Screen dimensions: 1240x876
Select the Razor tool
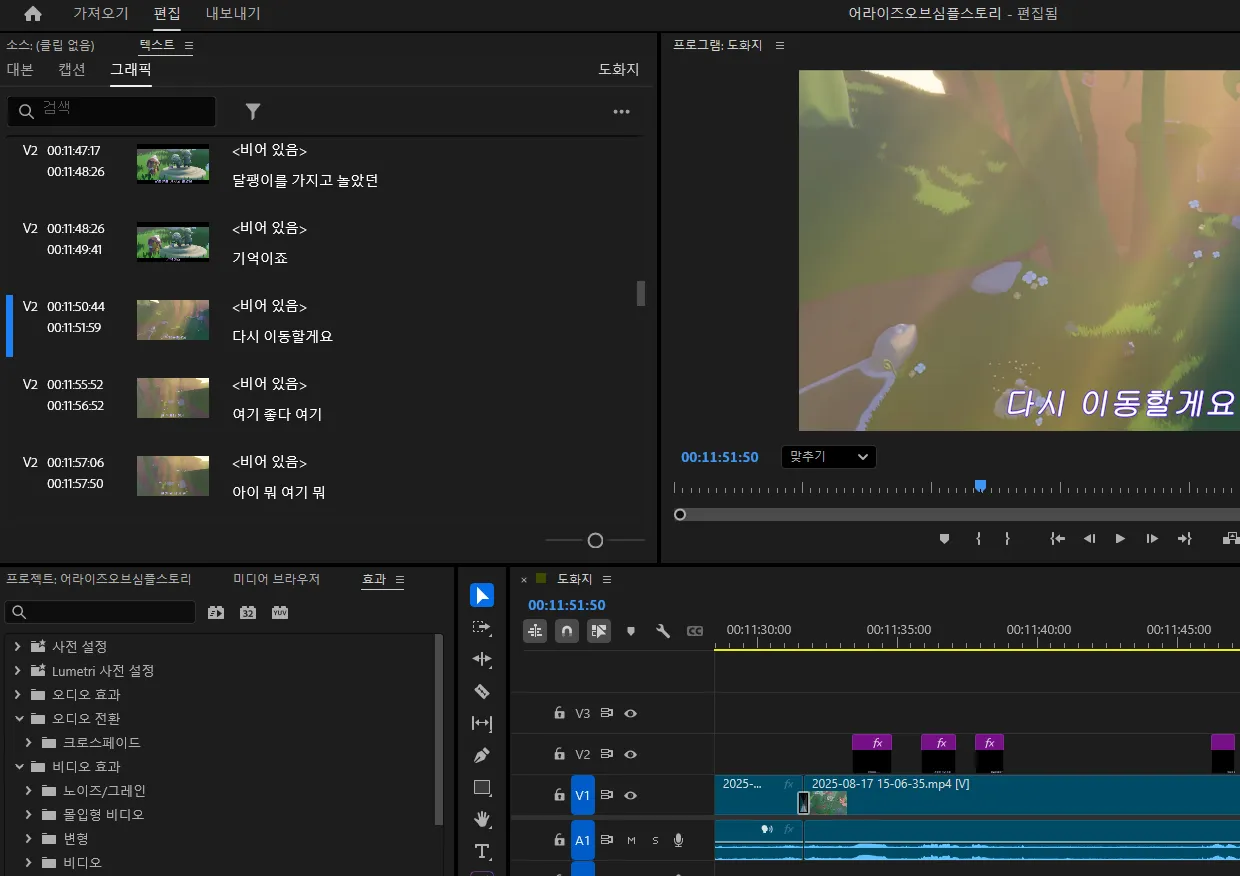pyautogui.click(x=482, y=691)
